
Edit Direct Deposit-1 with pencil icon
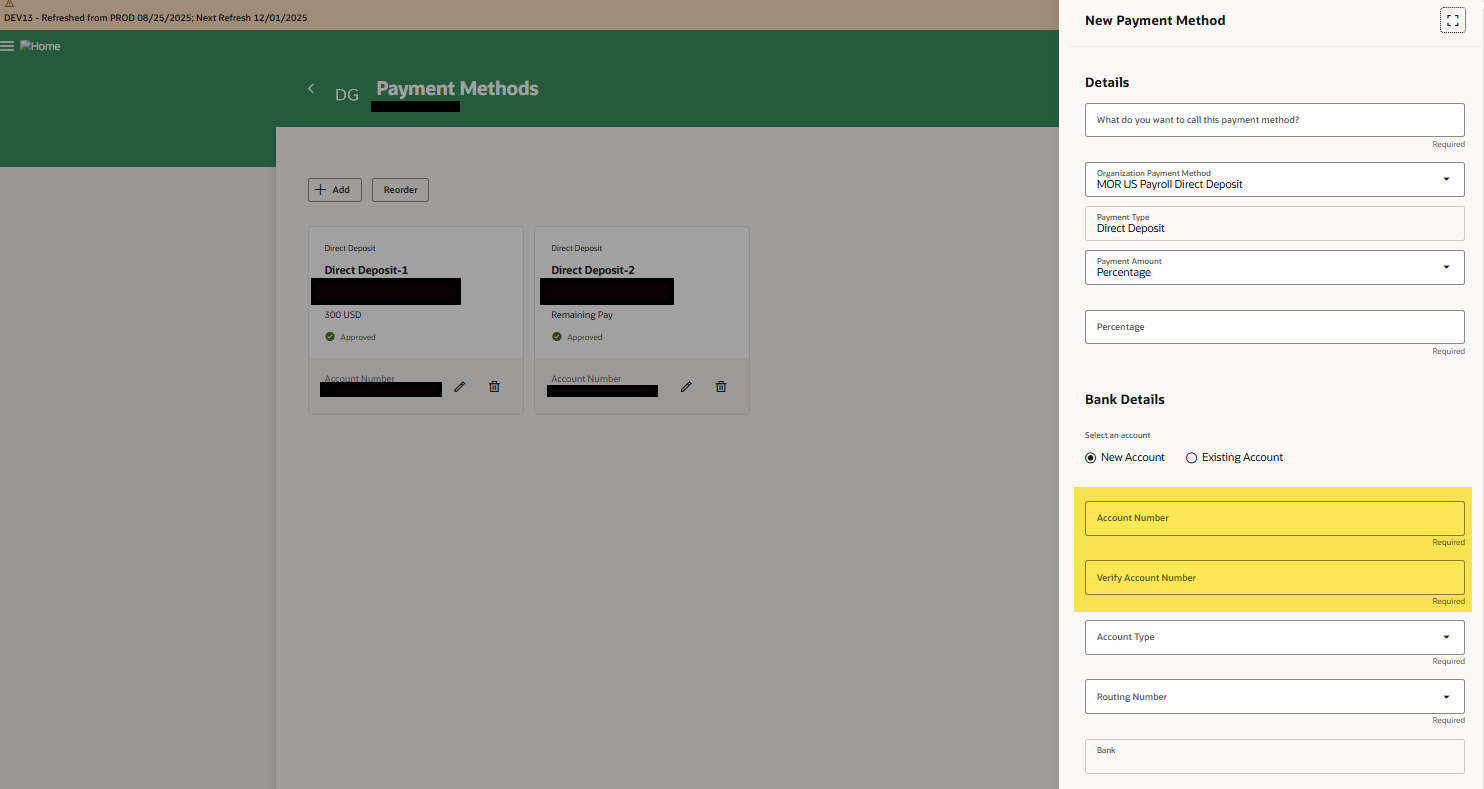tap(460, 386)
